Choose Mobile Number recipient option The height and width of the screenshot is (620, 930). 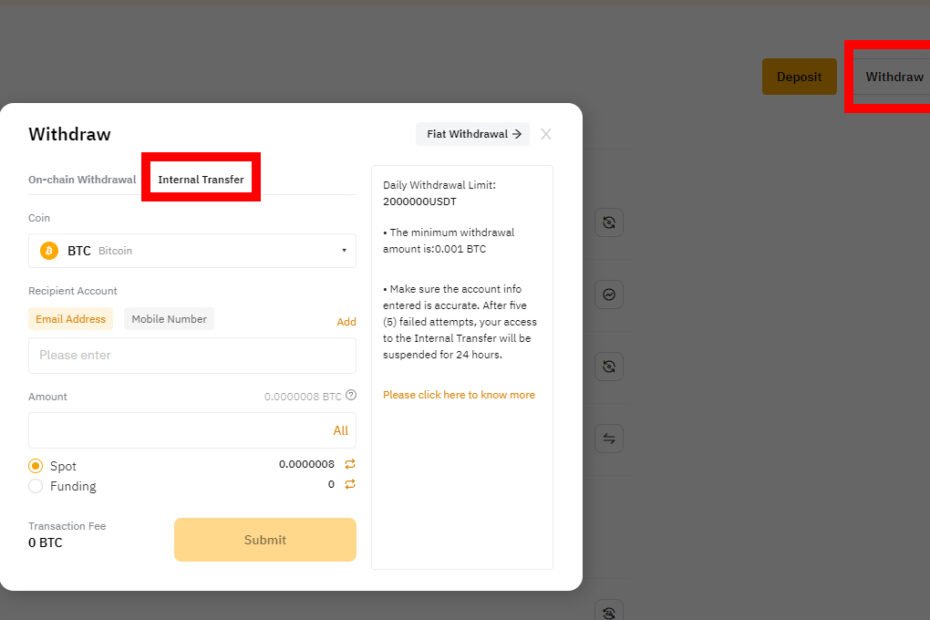tap(169, 319)
